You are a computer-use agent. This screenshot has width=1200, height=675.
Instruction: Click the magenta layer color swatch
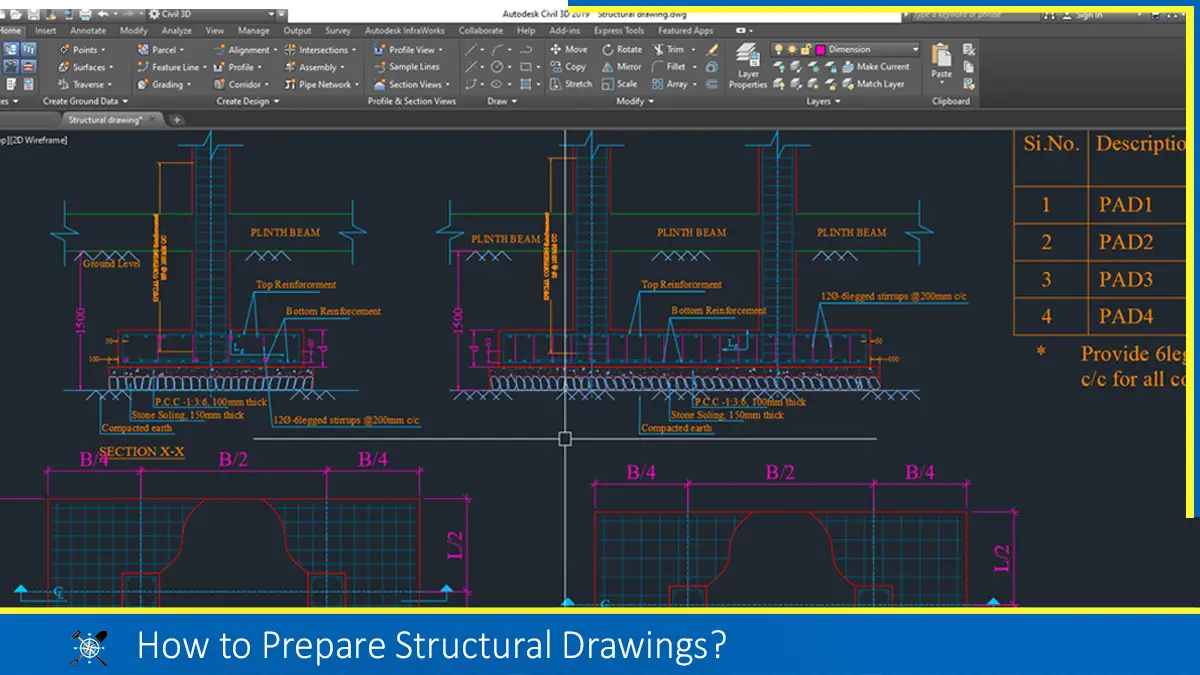pos(820,49)
